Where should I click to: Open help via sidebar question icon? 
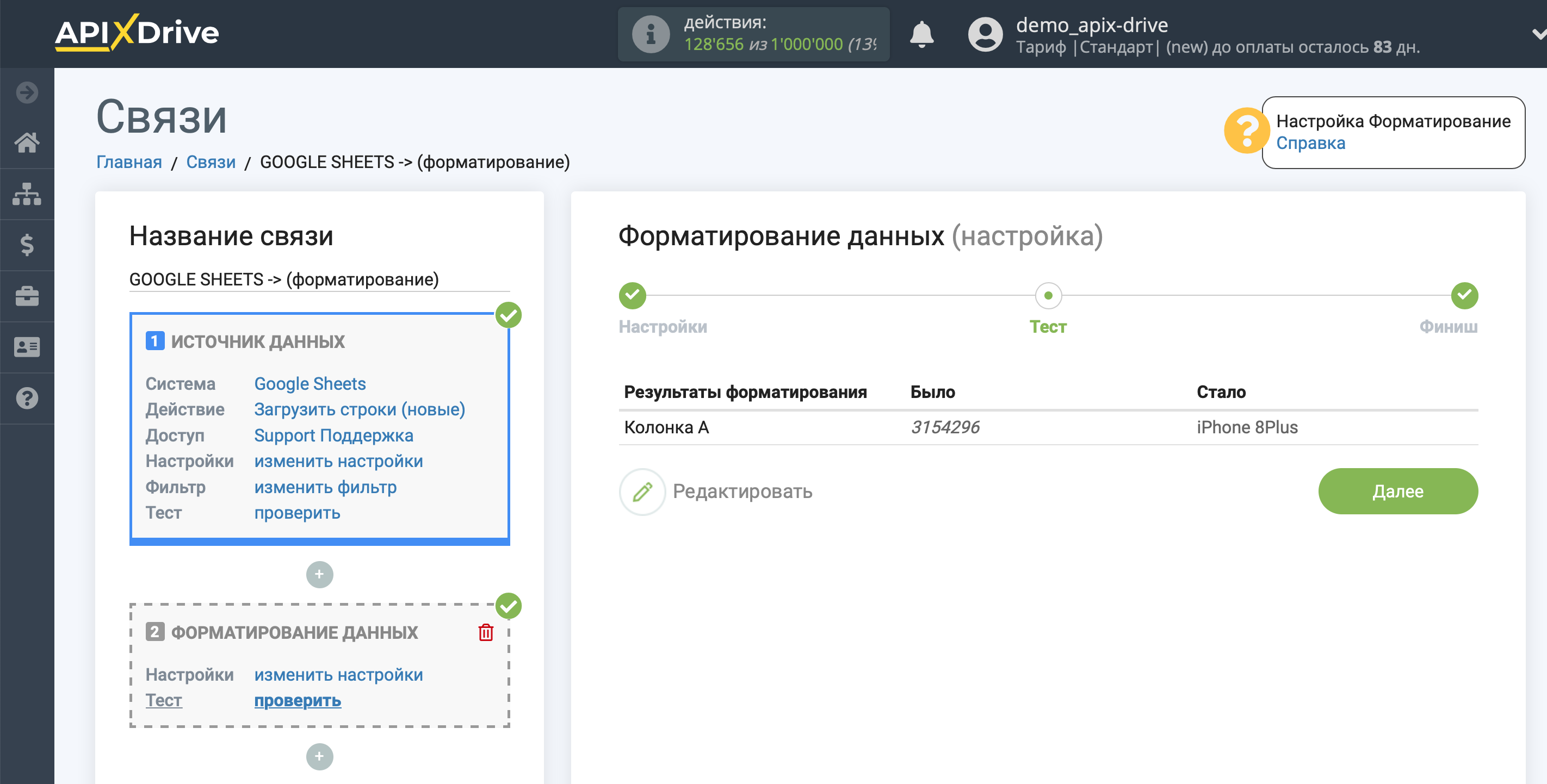(x=27, y=398)
